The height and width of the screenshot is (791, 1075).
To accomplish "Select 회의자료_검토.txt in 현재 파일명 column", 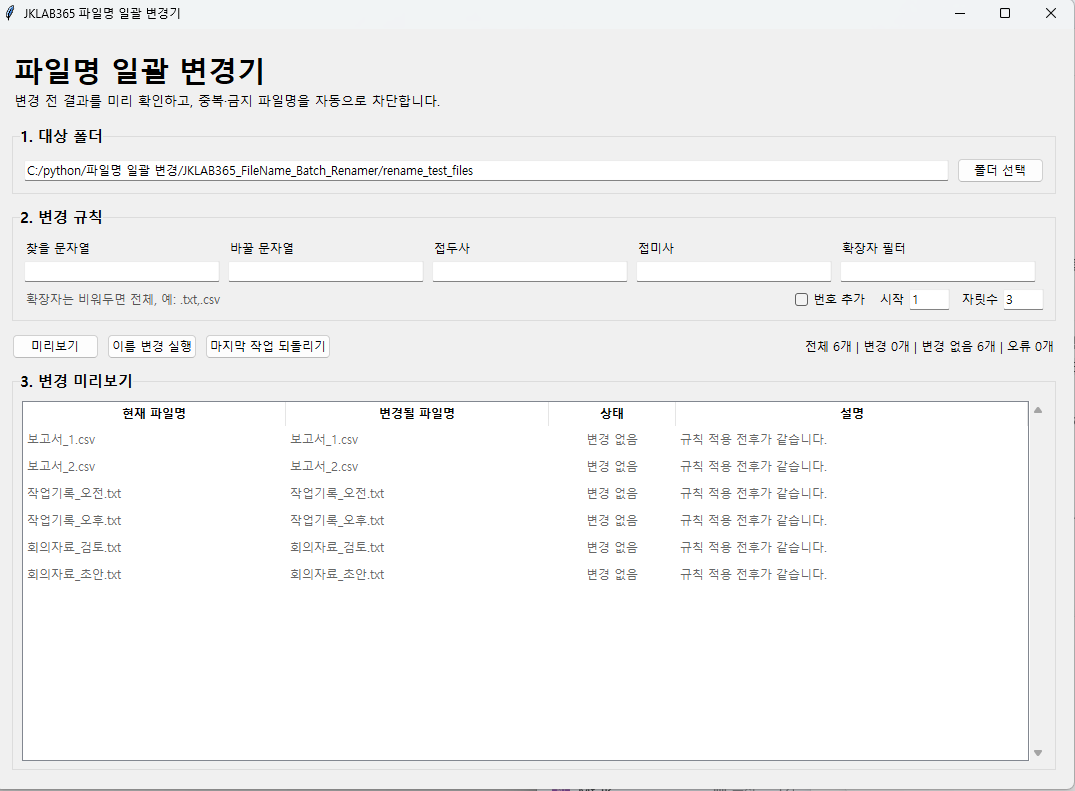I will tap(74, 547).
